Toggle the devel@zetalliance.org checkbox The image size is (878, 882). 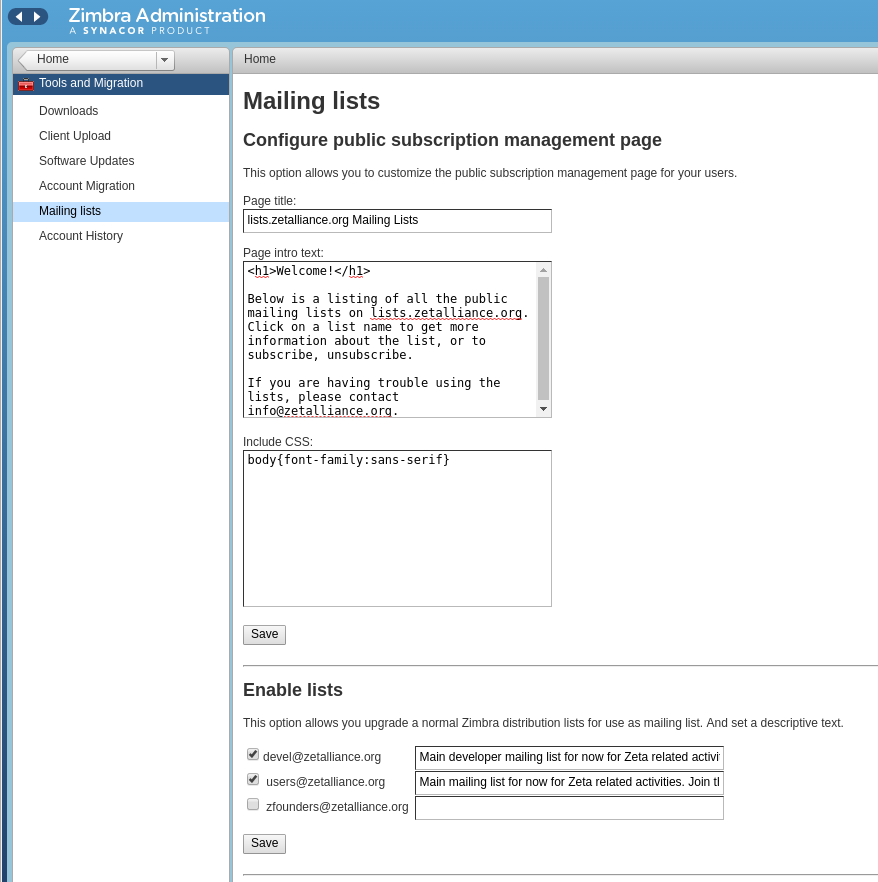pos(253,755)
